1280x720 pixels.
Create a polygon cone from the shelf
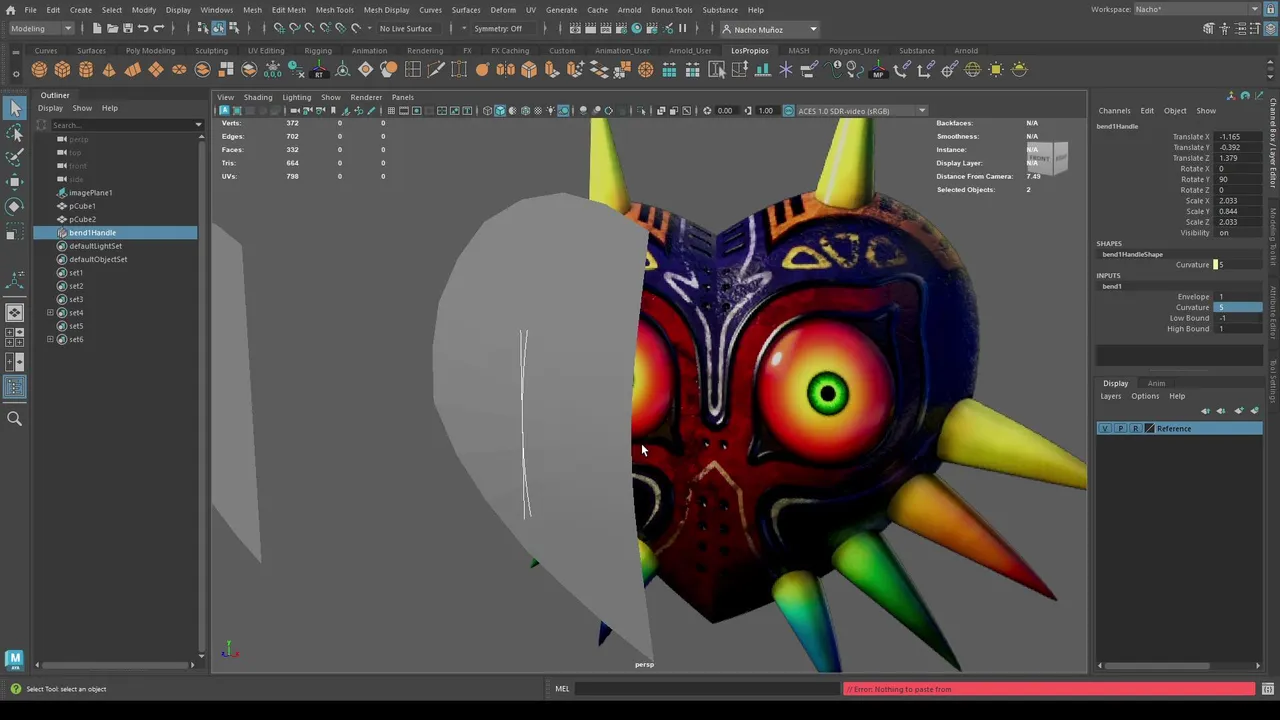[109, 70]
